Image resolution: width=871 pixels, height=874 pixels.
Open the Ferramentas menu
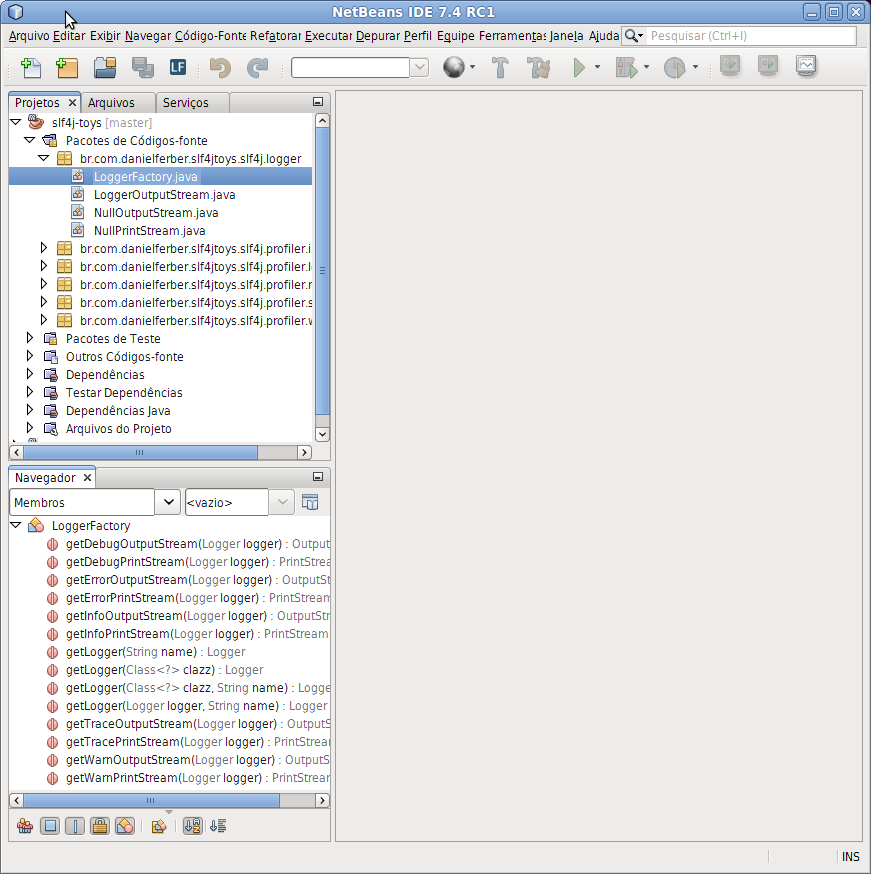pyautogui.click(x=512, y=36)
